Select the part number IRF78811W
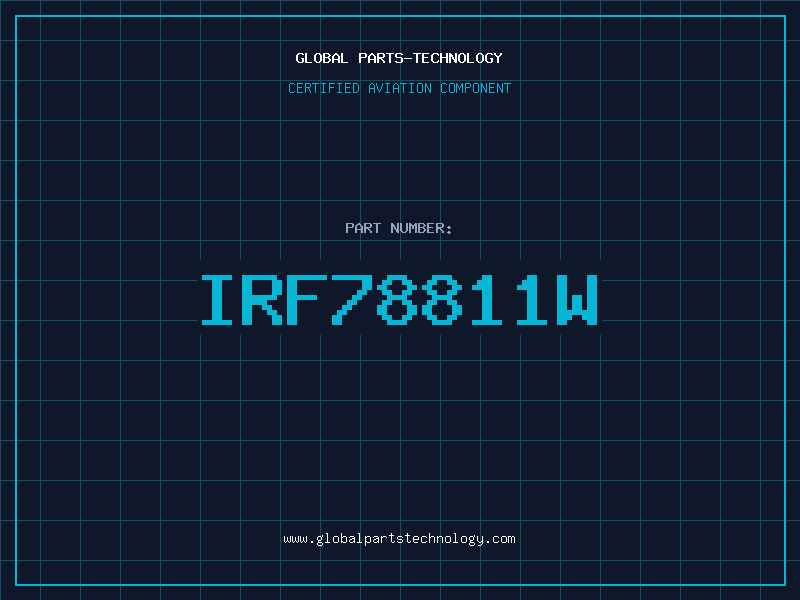The width and height of the screenshot is (800, 600). click(399, 300)
